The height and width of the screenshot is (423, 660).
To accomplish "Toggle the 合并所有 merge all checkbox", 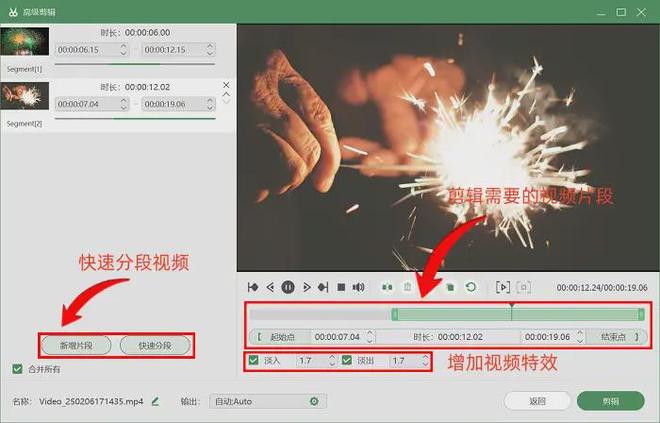I will pos(17,369).
